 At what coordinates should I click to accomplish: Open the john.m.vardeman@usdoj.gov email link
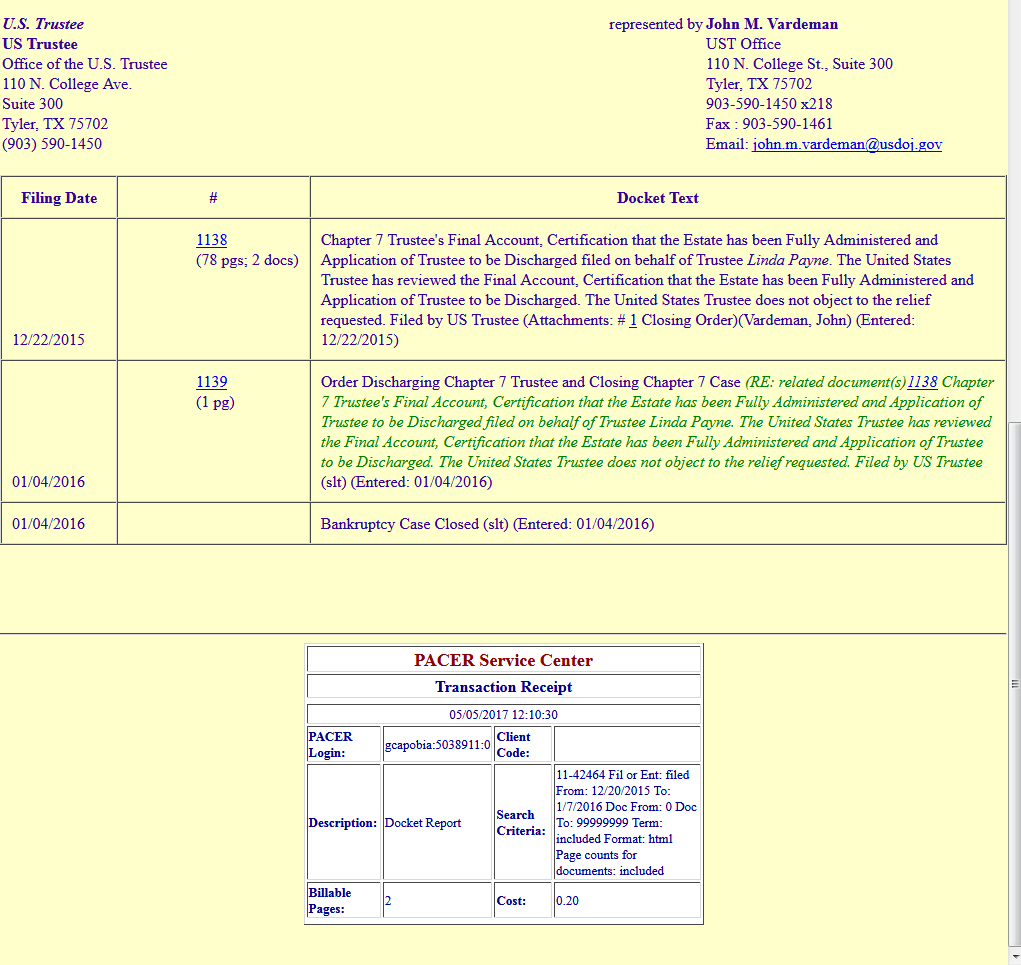pos(846,145)
